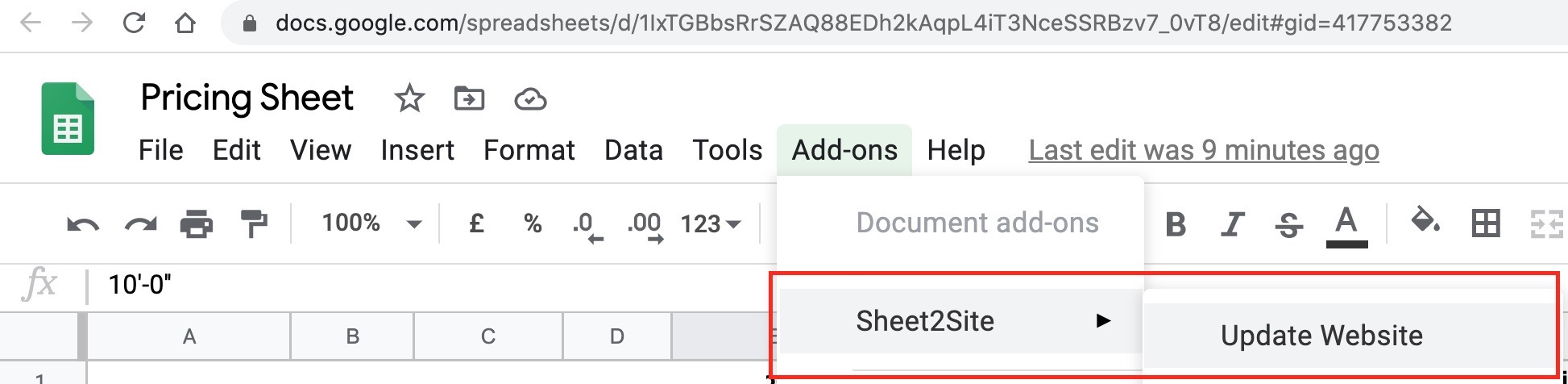The image size is (1568, 384).
Task: Click the move to folder icon
Action: tap(469, 99)
